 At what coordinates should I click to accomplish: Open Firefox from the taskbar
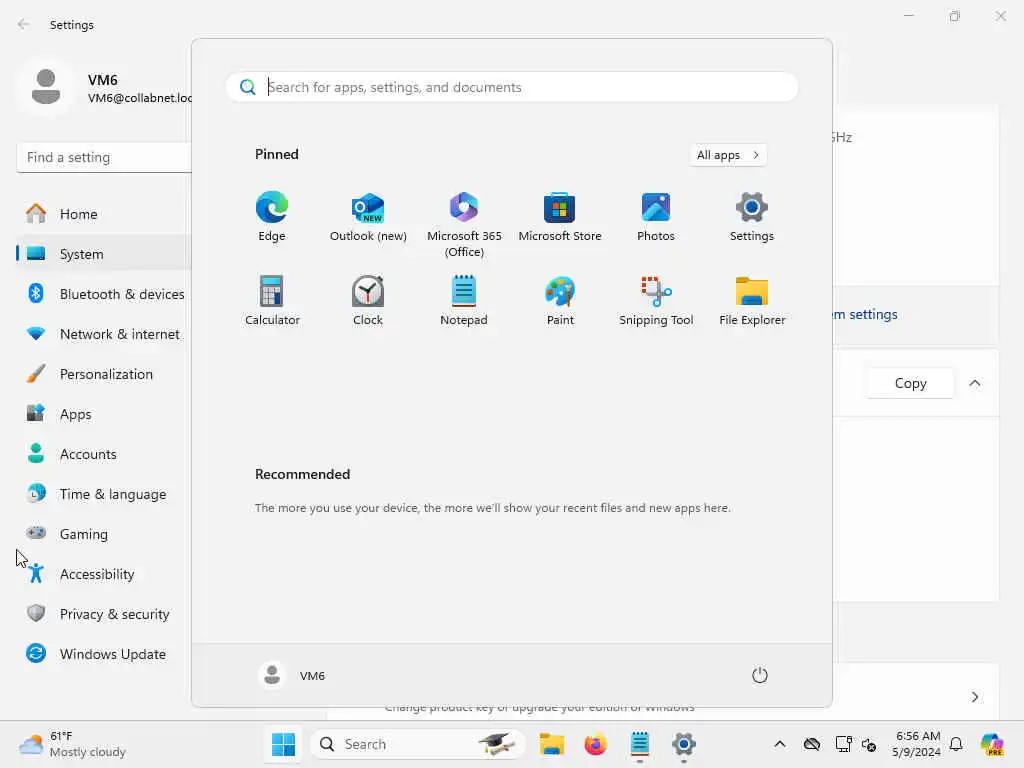click(x=596, y=744)
